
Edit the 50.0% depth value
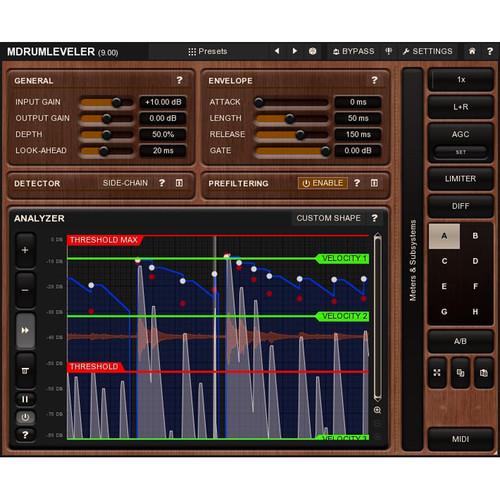(x=163, y=135)
